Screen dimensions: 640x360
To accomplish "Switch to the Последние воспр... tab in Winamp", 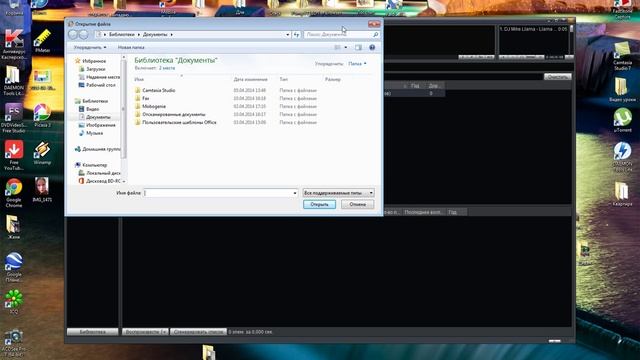I will coord(423,212).
